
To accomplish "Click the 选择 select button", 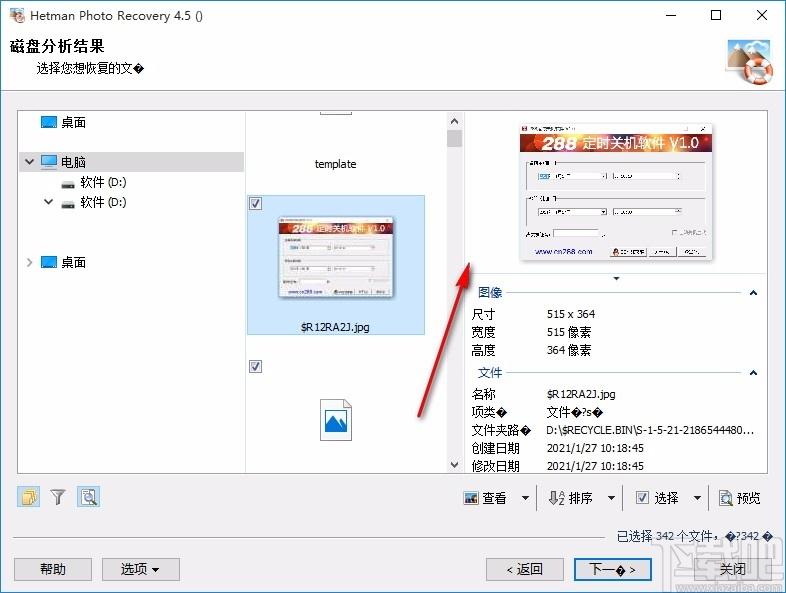I will [x=658, y=498].
